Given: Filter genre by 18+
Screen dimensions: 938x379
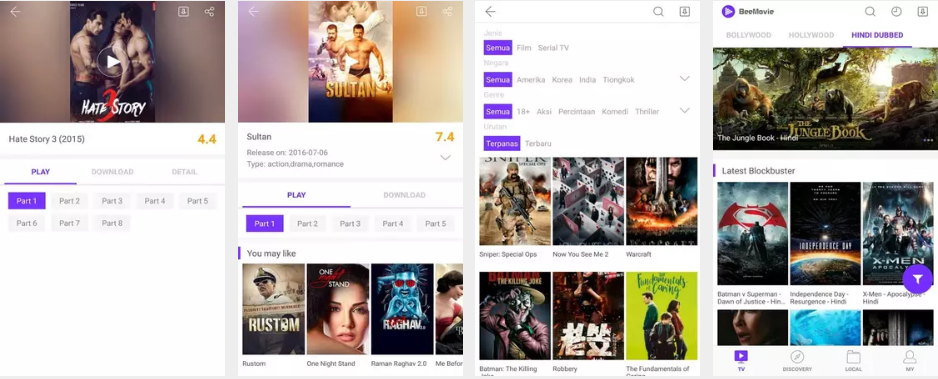Looking at the screenshot, I should pos(523,112).
